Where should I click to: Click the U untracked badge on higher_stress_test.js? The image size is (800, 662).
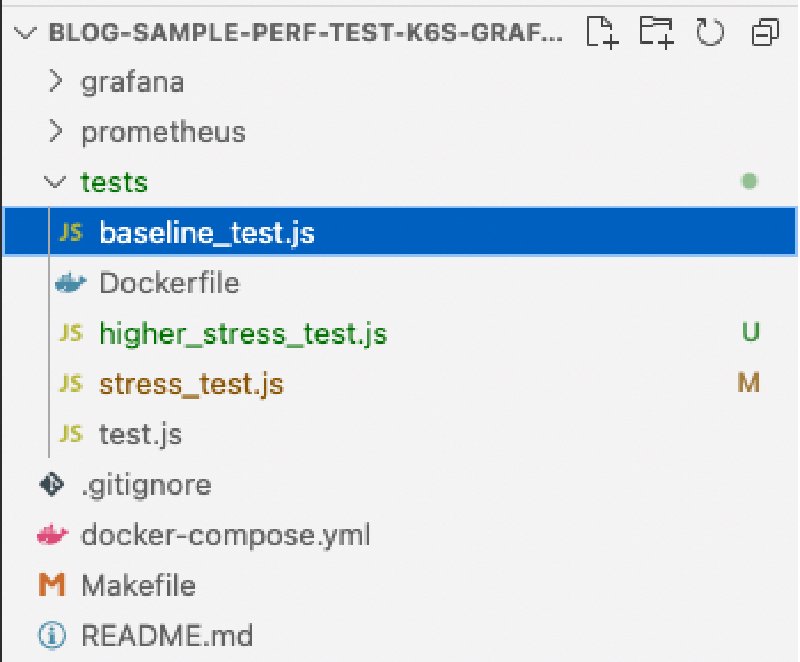(x=751, y=333)
